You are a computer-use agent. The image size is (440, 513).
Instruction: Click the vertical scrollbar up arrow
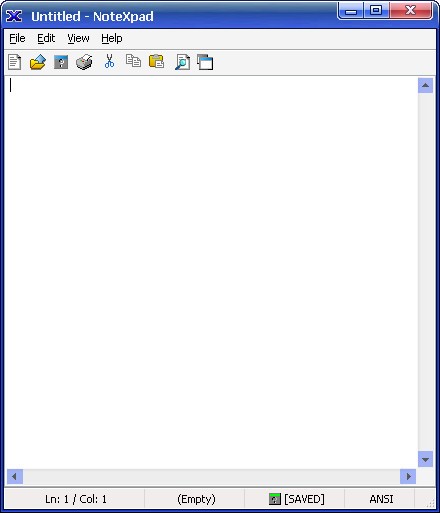(425, 85)
